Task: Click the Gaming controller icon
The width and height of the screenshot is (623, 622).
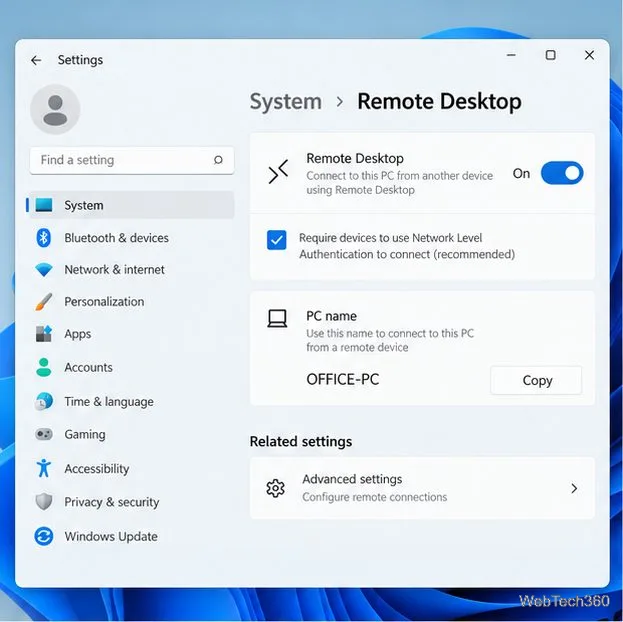Action: pyautogui.click(x=44, y=434)
